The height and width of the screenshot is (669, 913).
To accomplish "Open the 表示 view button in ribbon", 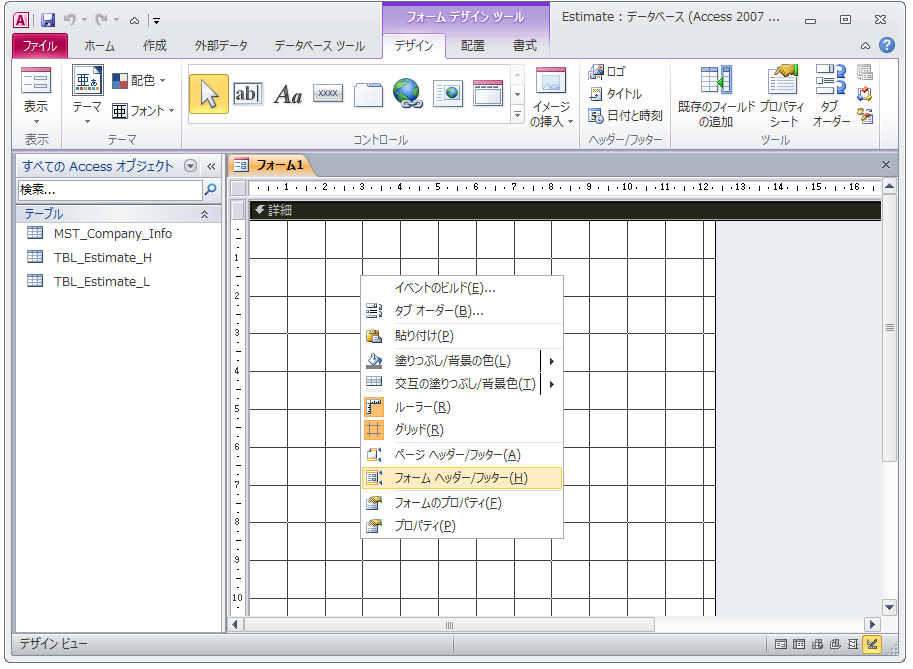I will [36, 96].
